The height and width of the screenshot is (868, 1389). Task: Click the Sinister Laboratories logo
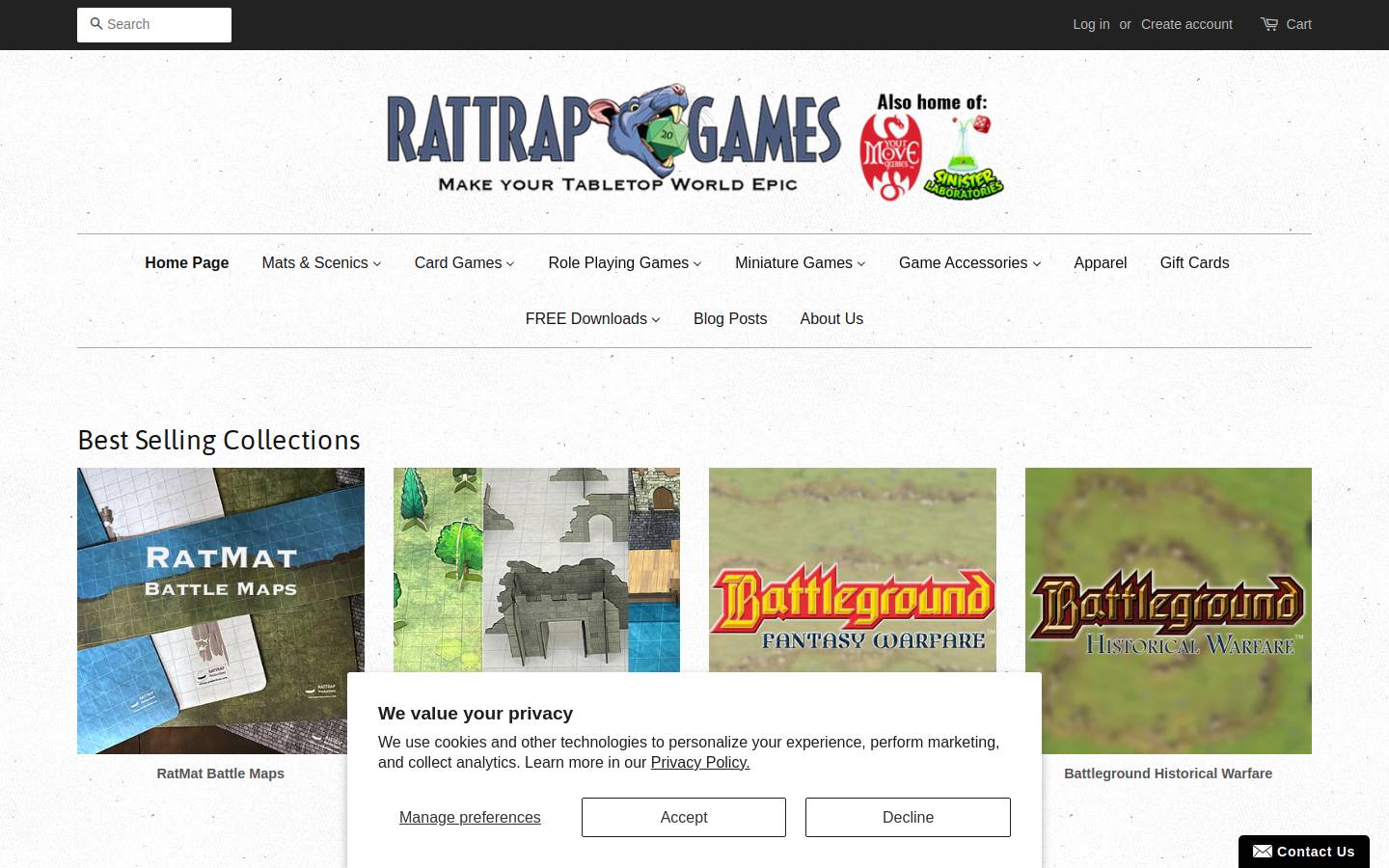tap(964, 158)
